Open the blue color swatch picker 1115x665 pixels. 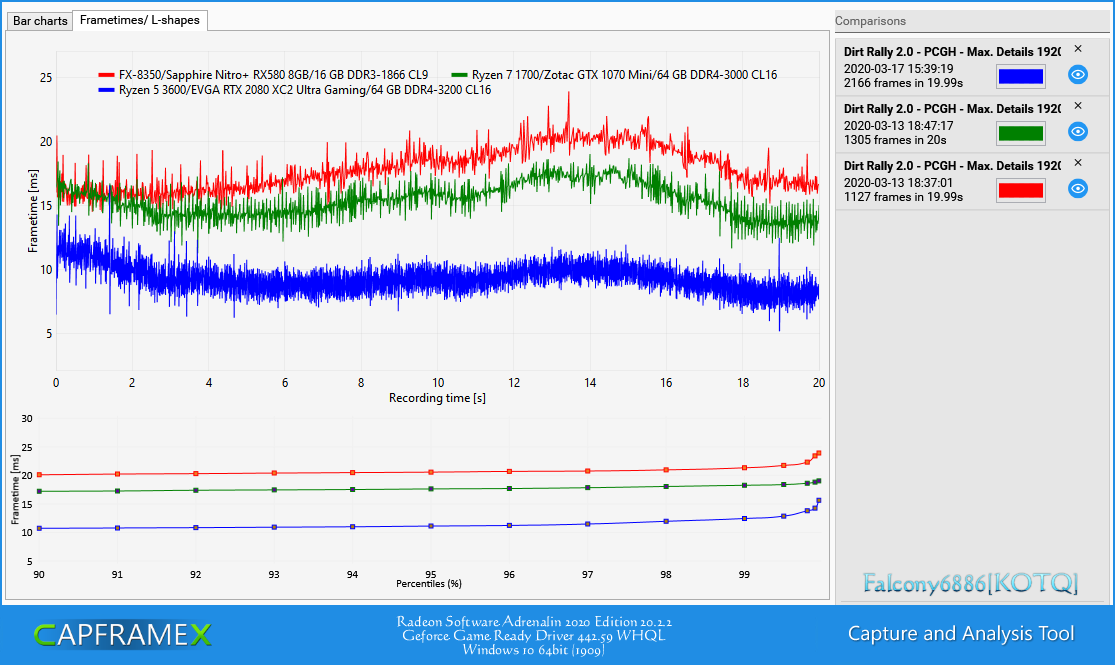point(1020,76)
